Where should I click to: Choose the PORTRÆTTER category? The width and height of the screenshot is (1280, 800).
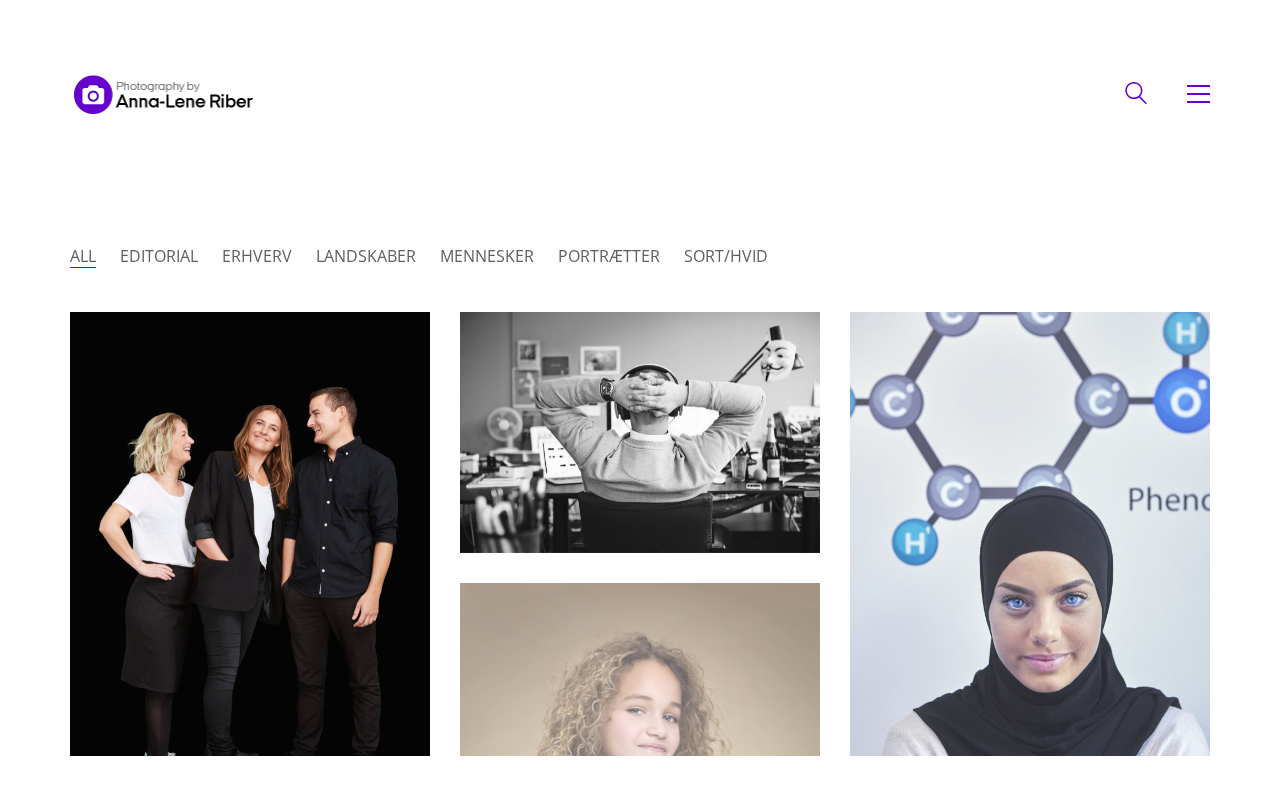point(609,256)
